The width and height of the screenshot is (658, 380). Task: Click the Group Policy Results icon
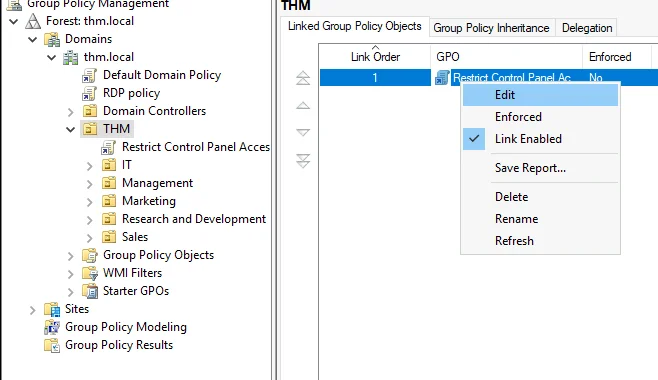[x=52, y=346]
